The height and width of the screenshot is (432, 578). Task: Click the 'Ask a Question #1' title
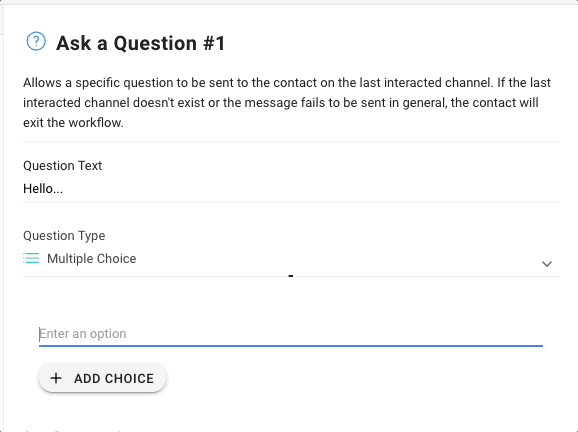click(x=140, y=43)
